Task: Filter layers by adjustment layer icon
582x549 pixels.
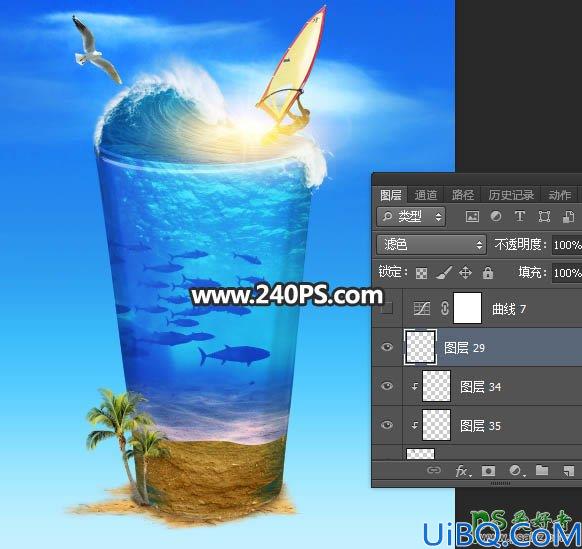Action: tap(496, 216)
